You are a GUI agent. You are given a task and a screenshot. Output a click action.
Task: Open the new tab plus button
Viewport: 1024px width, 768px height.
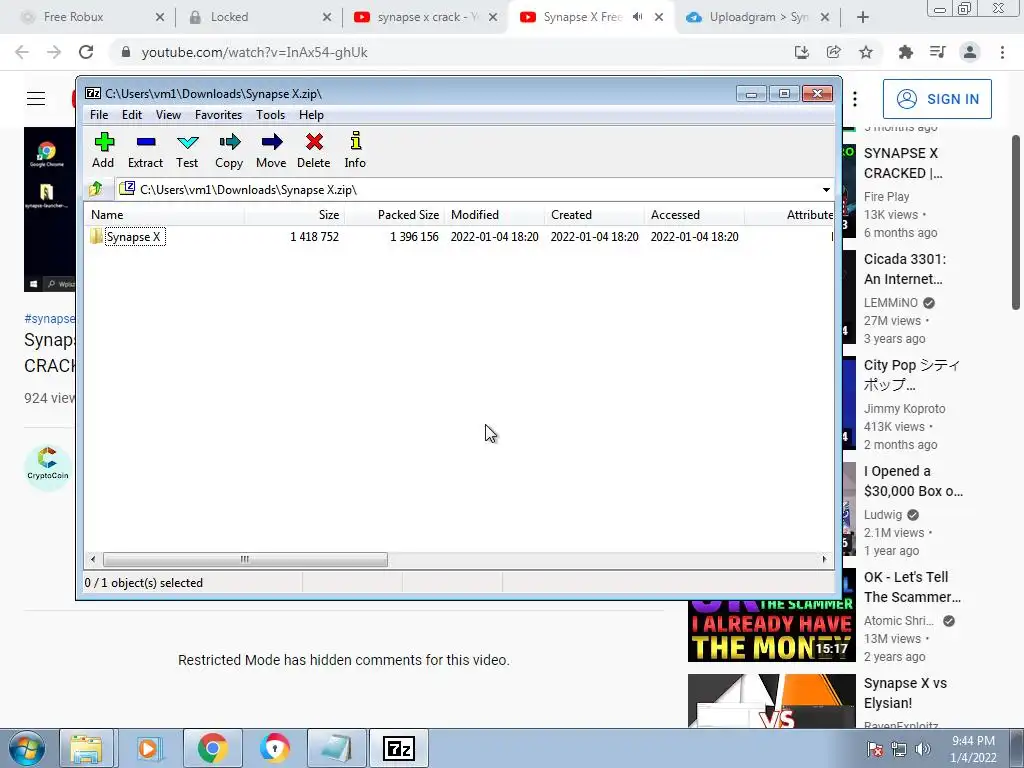pyautogui.click(x=863, y=18)
